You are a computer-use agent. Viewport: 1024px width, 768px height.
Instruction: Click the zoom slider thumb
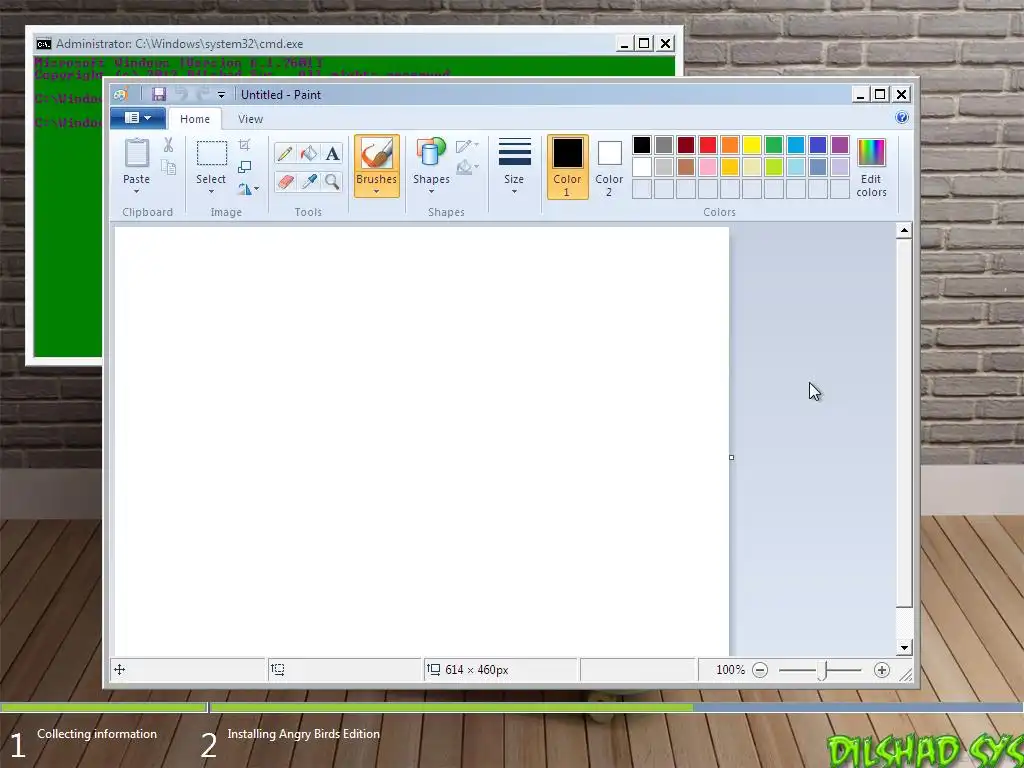tap(822, 670)
